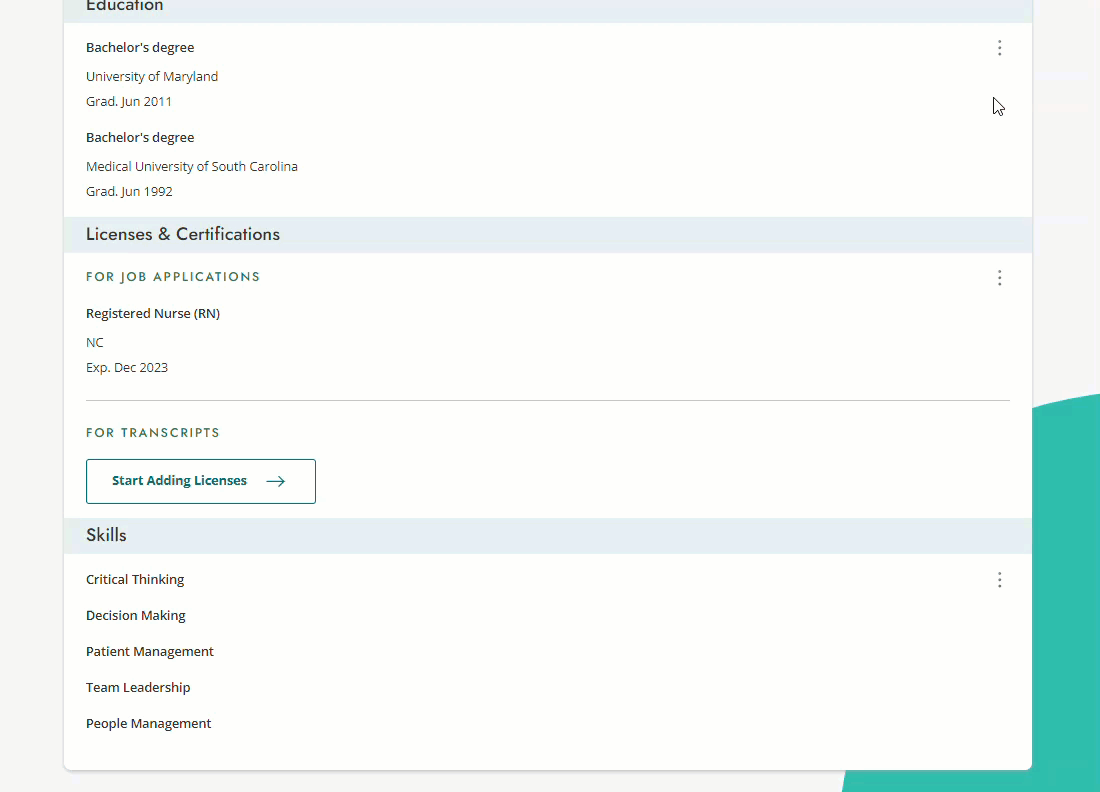Click the Skills section header

106,535
